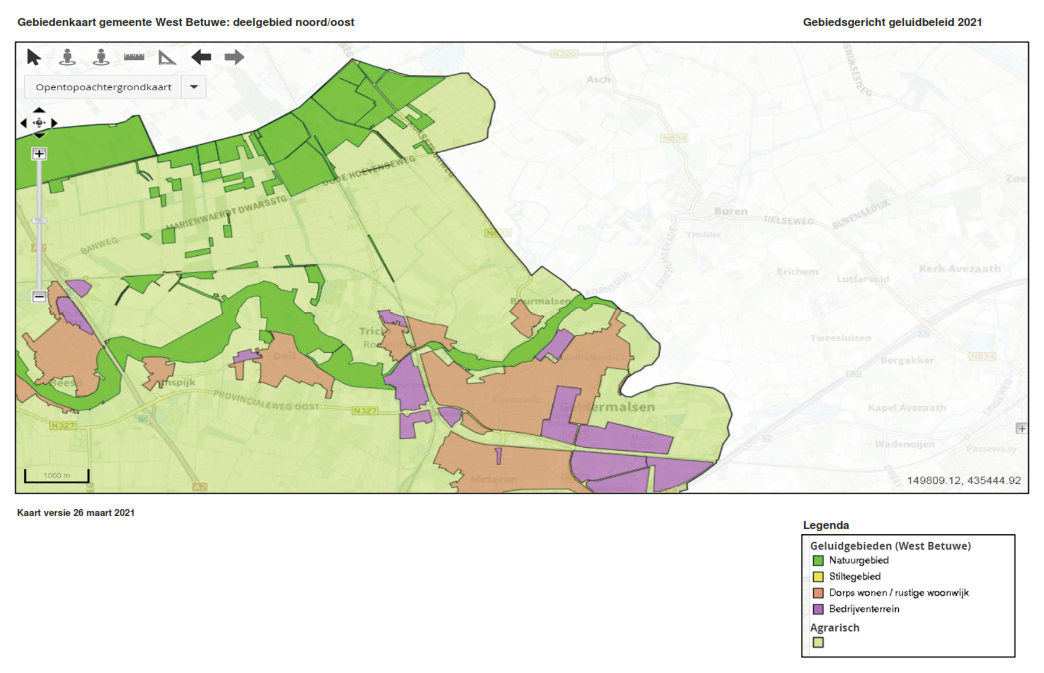Open the background map dropdown arrow

pos(193,87)
